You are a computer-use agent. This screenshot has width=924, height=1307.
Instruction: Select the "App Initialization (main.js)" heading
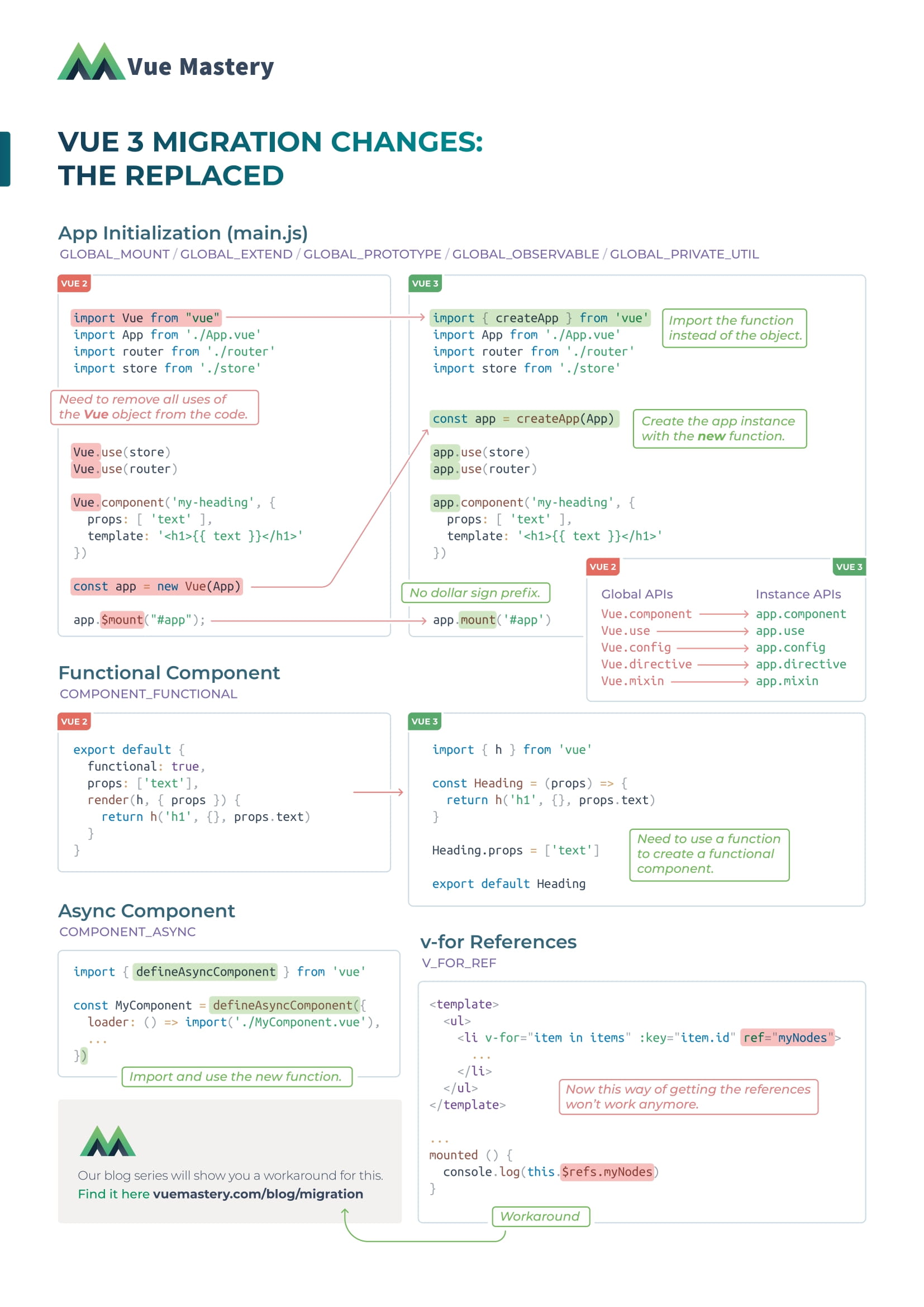click(x=183, y=233)
